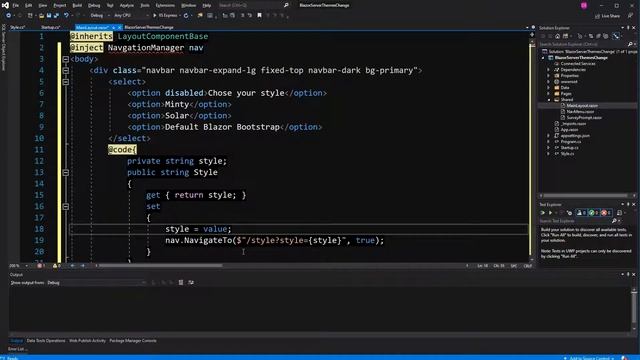
Task: Open the Error List tab
Action: coord(17,349)
